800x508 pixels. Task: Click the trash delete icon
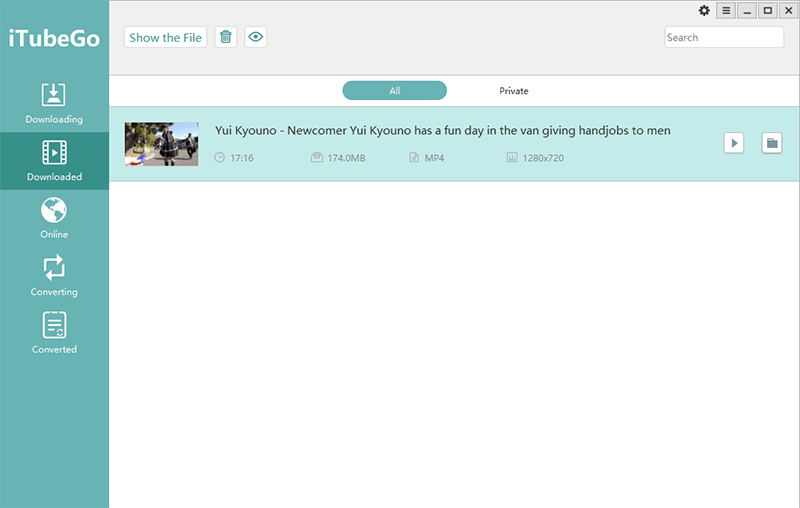pos(226,37)
